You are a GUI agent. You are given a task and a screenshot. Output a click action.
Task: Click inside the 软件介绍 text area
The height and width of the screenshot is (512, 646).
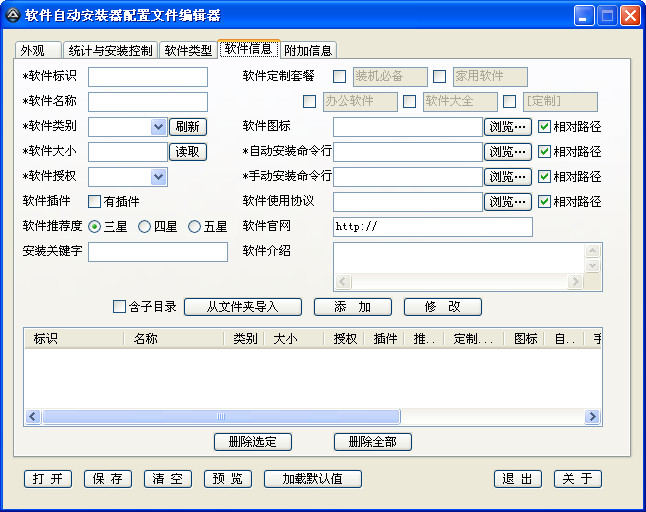(459, 258)
